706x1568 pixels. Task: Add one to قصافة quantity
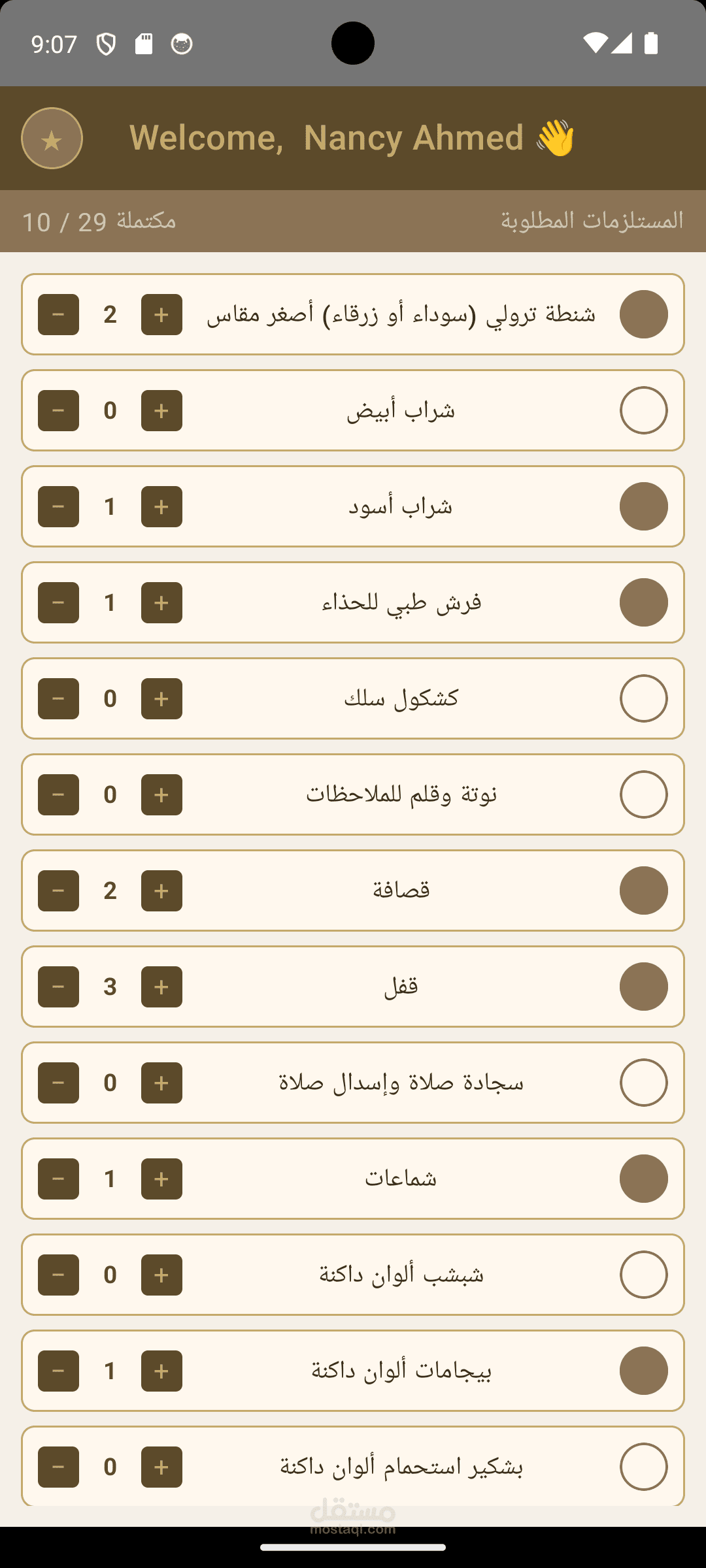[161, 890]
